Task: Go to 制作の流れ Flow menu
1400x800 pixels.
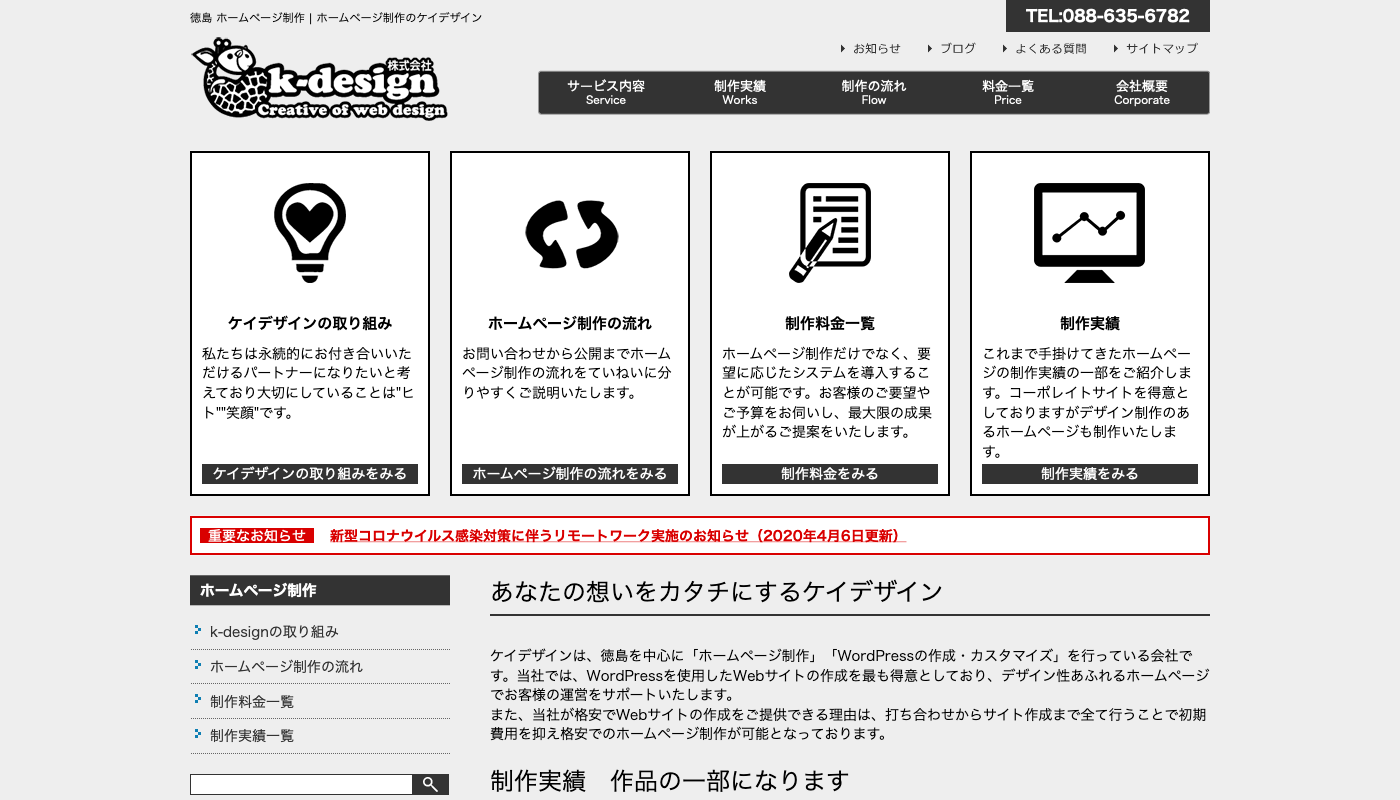Action: pos(874,92)
